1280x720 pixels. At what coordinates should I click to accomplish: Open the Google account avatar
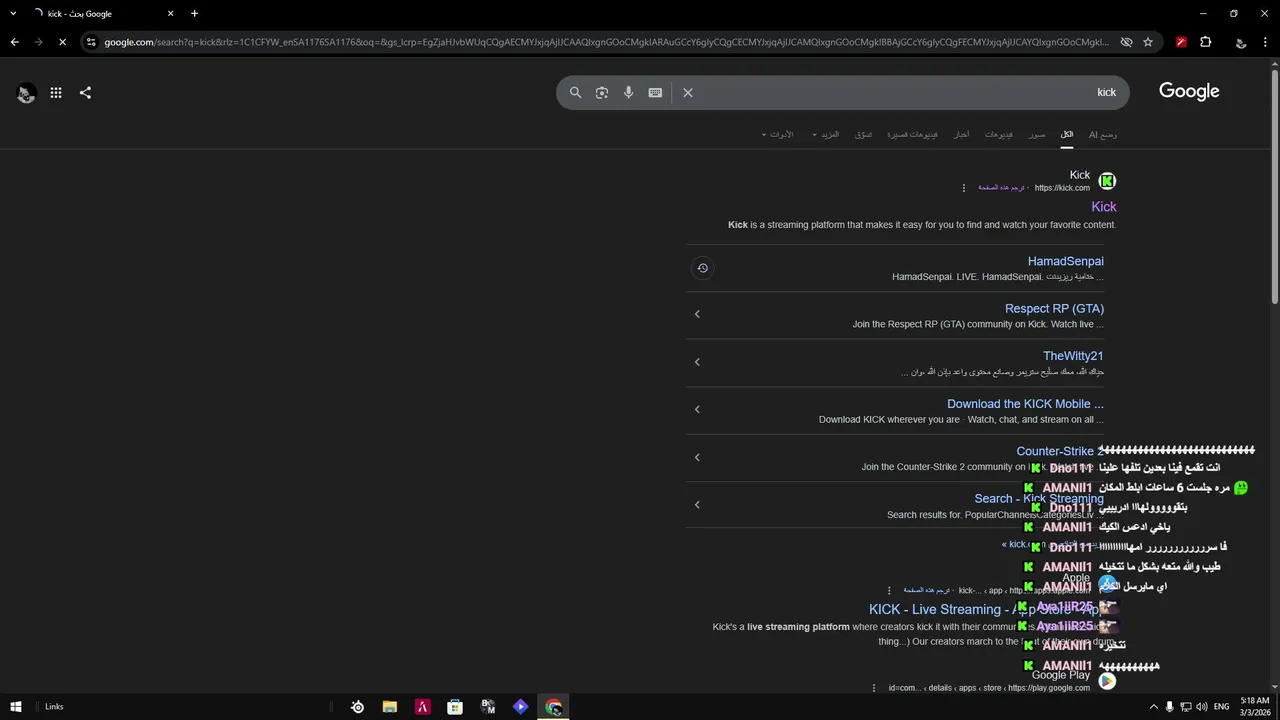(x=26, y=93)
